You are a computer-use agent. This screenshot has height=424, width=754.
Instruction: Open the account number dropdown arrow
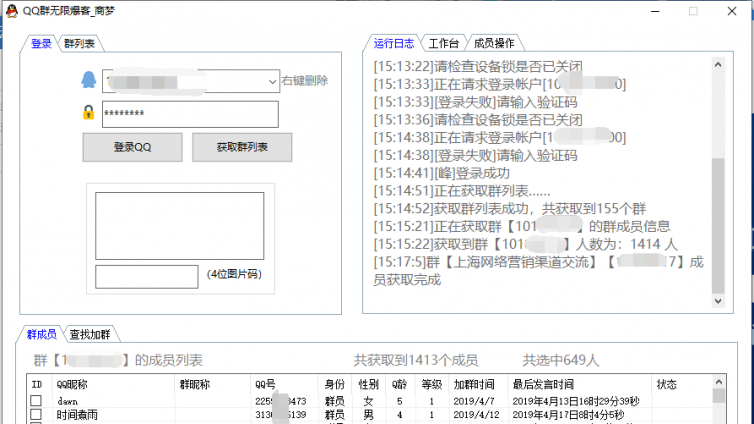click(x=272, y=81)
